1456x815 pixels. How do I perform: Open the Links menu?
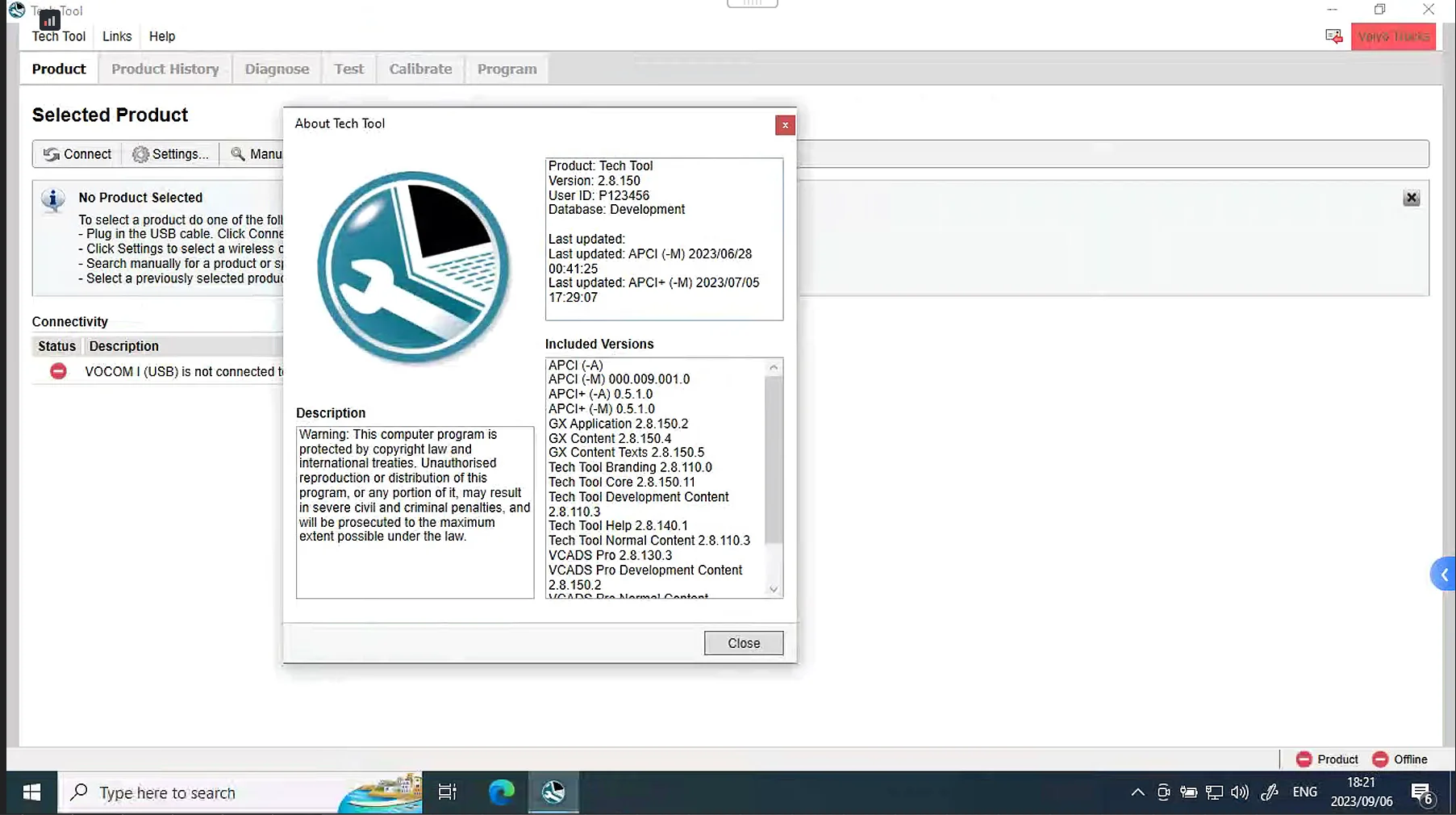point(117,36)
